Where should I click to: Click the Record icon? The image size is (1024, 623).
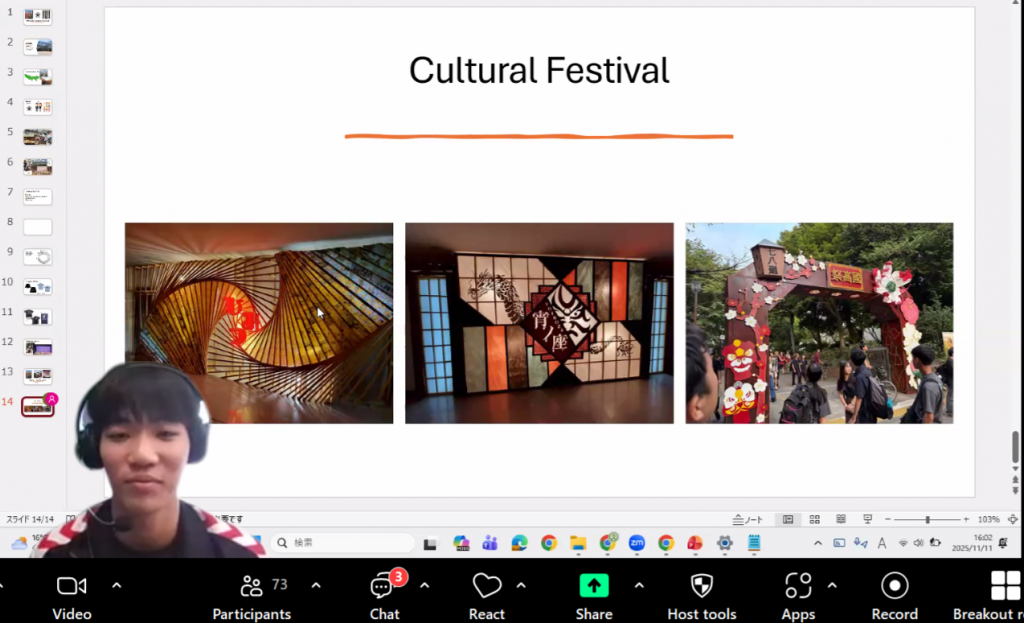(x=894, y=586)
